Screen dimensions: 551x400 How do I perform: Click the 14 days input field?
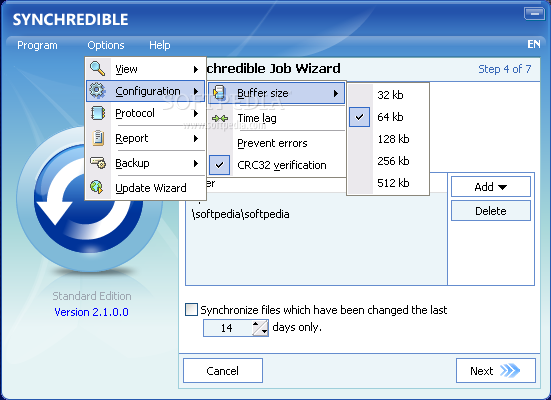[x=228, y=328]
